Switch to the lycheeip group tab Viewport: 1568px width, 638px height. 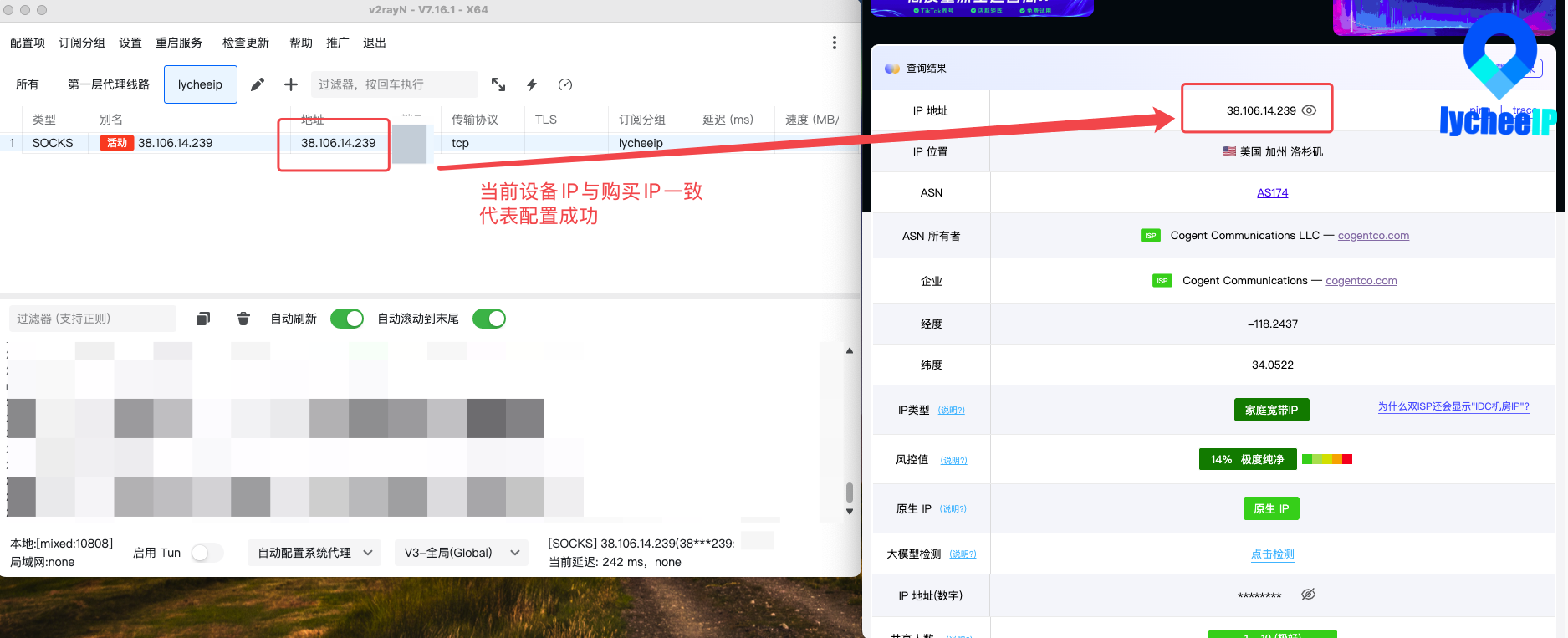coord(200,84)
